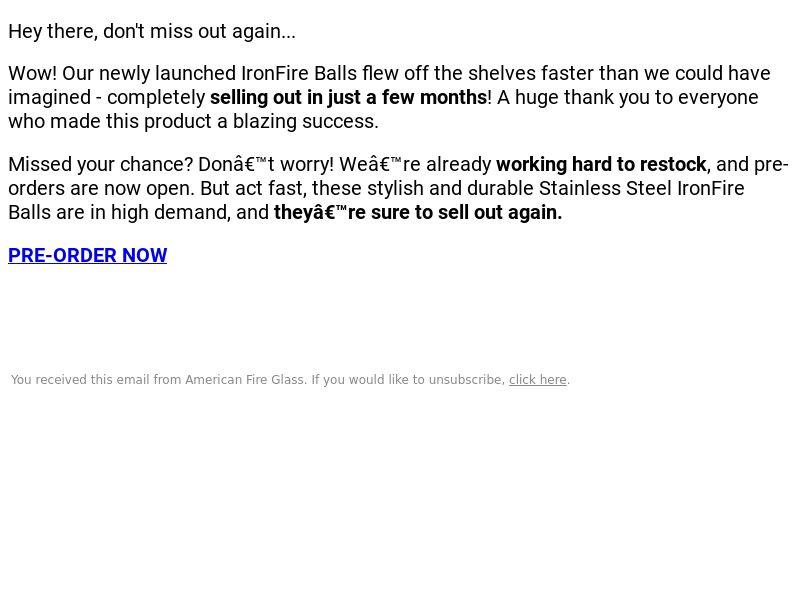Follow the 'click here' unsubscribe link
The image size is (800, 600).
pyautogui.click(x=538, y=380)
